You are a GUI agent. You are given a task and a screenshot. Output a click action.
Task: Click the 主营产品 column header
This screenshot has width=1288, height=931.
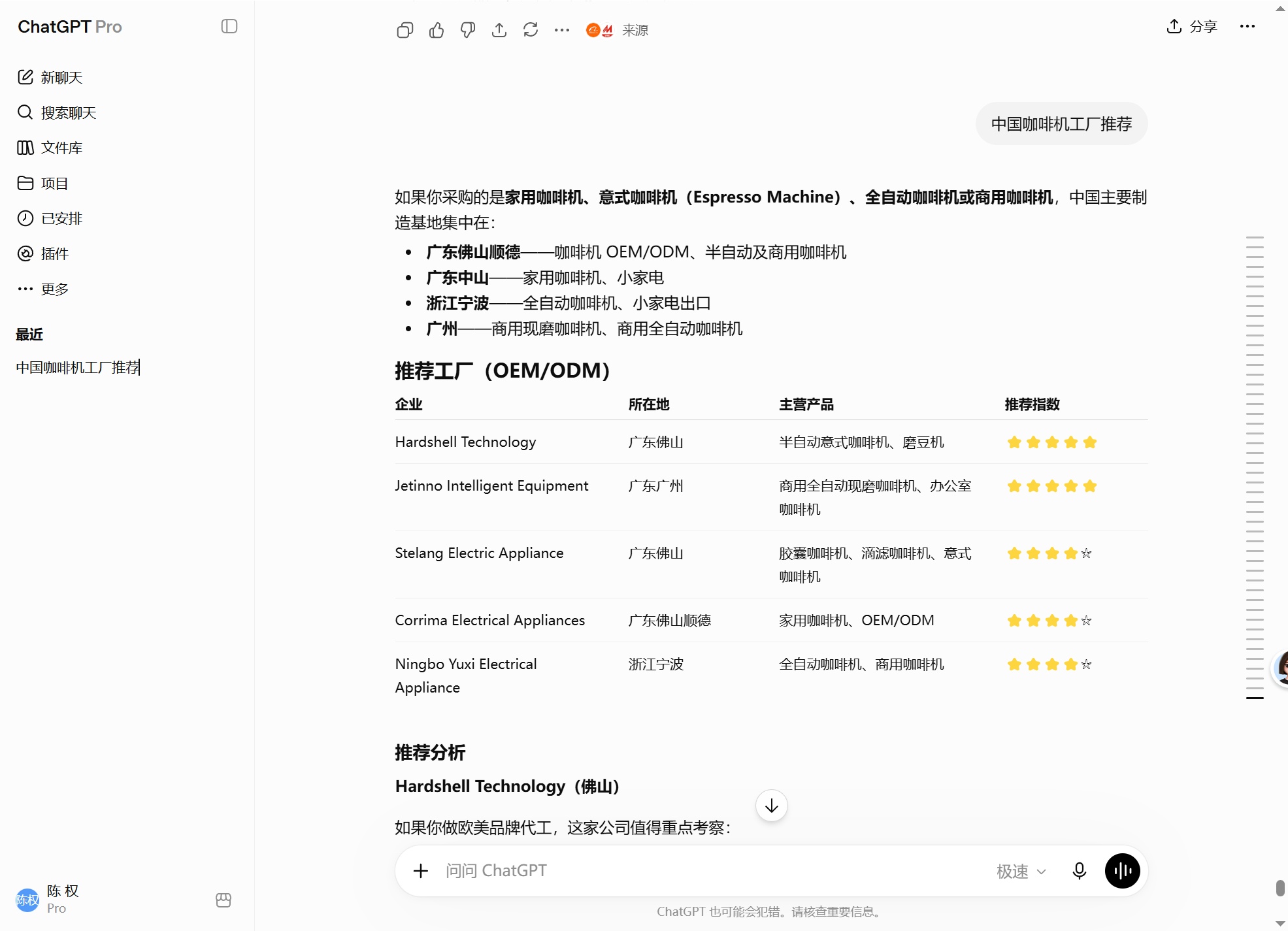click(806, 404)
